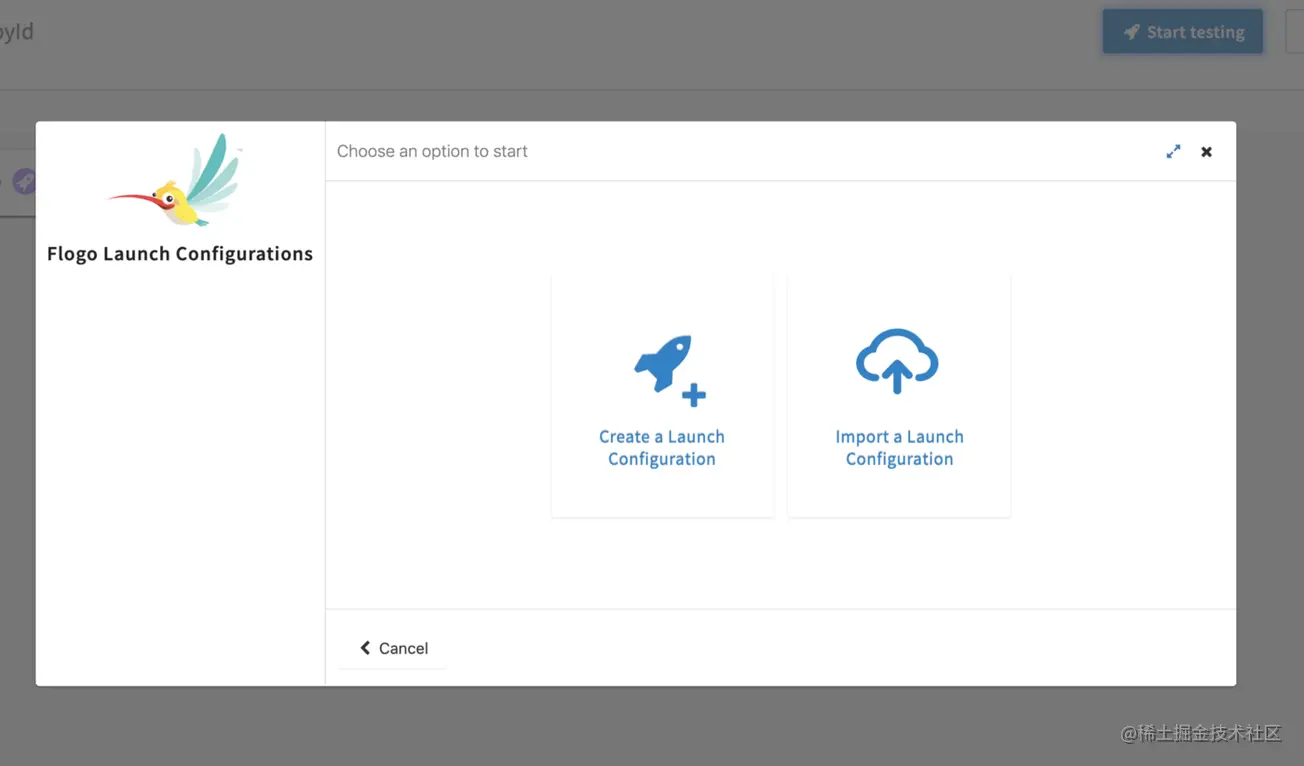Click the cloud upload Import icon
Image resolution: width=1304 pixels, height=766 pixels.
coord(897,361)
